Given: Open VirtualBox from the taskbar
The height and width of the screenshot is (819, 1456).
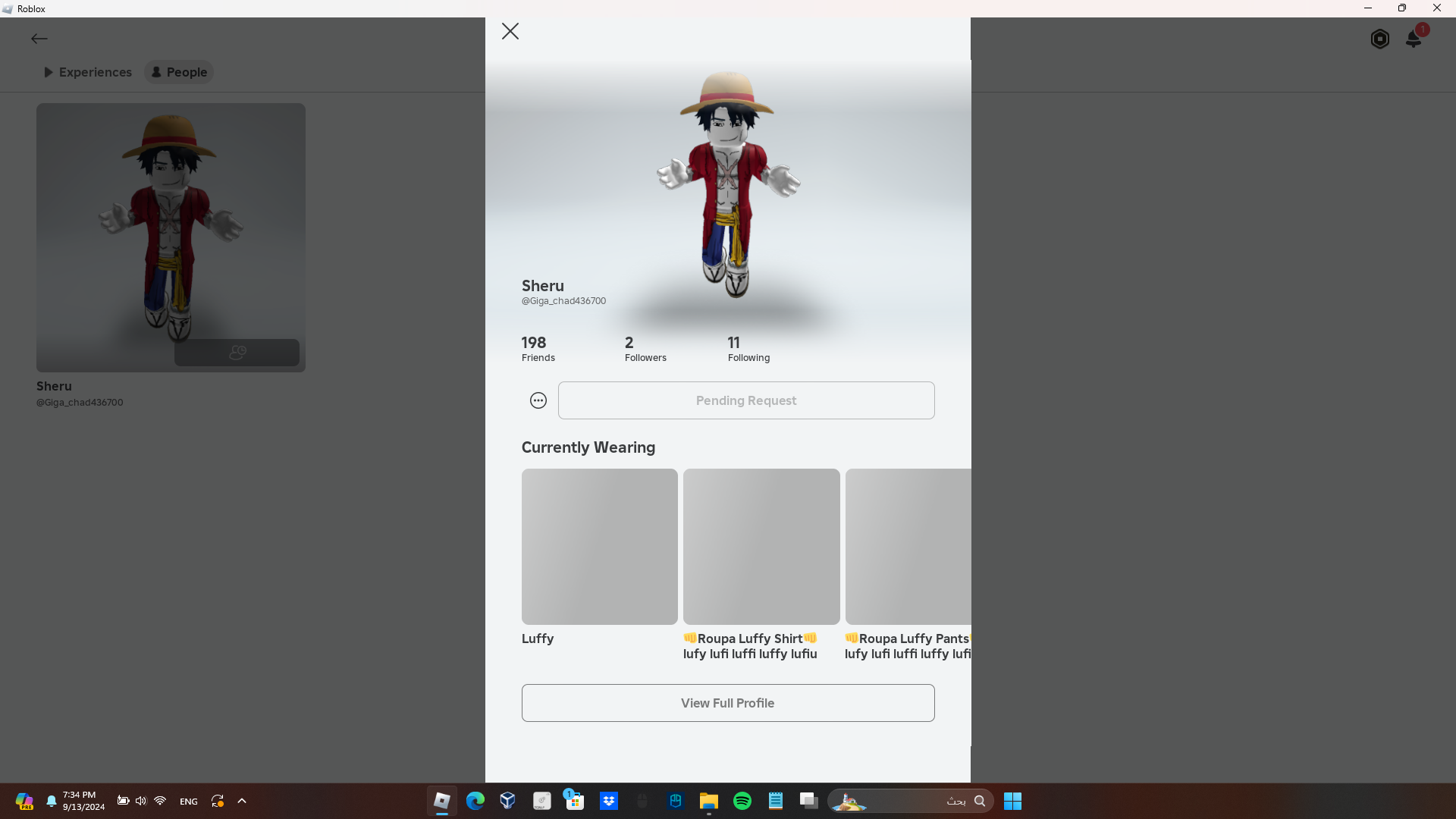Looking at the screenshot, I should tap(508, 801).
